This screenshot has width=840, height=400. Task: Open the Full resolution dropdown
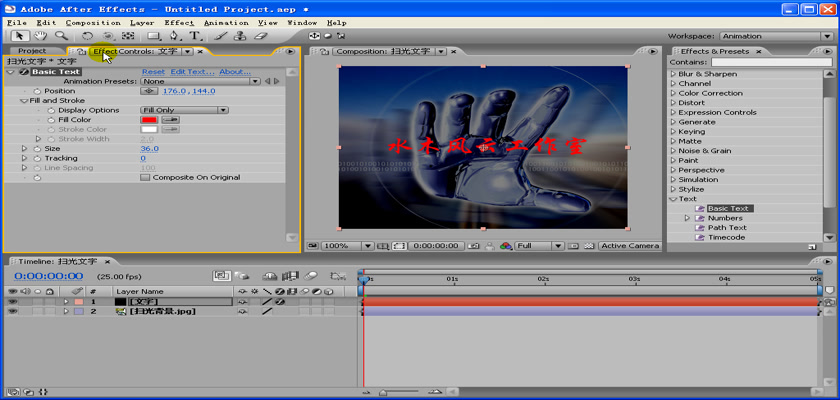point(539,246)
